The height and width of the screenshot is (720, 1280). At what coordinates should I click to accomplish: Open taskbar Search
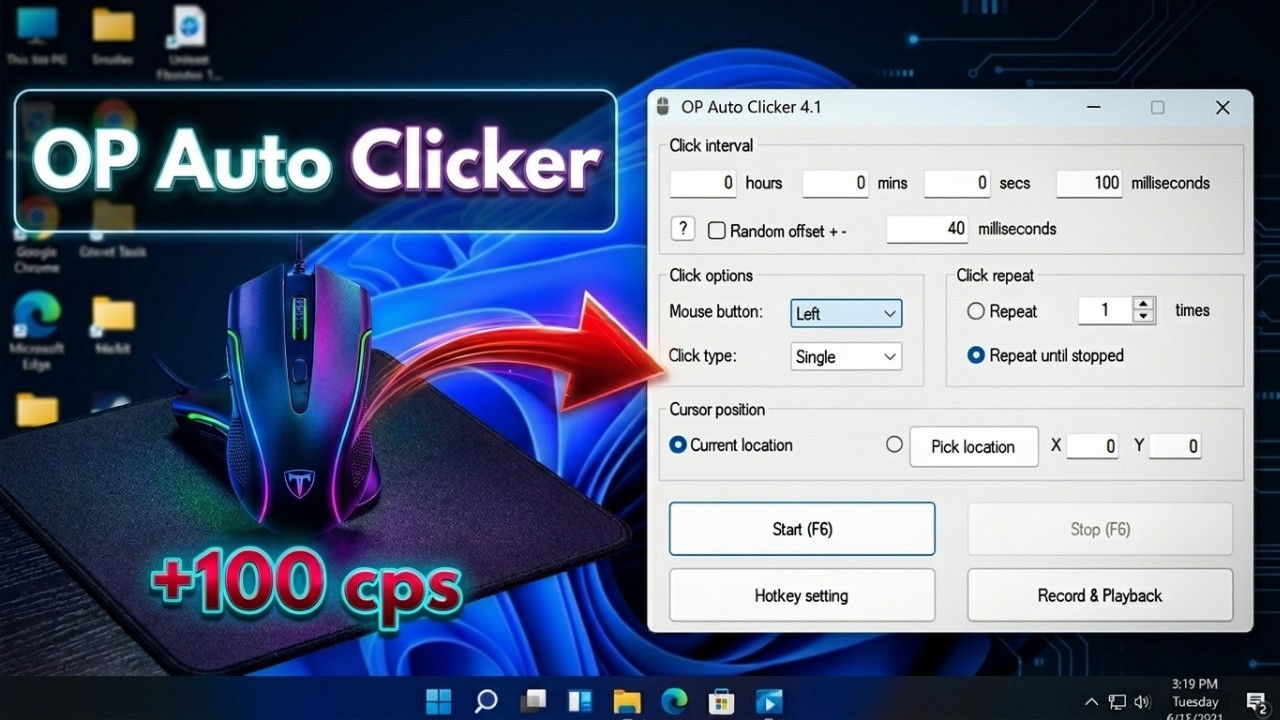tap(486, 700)
